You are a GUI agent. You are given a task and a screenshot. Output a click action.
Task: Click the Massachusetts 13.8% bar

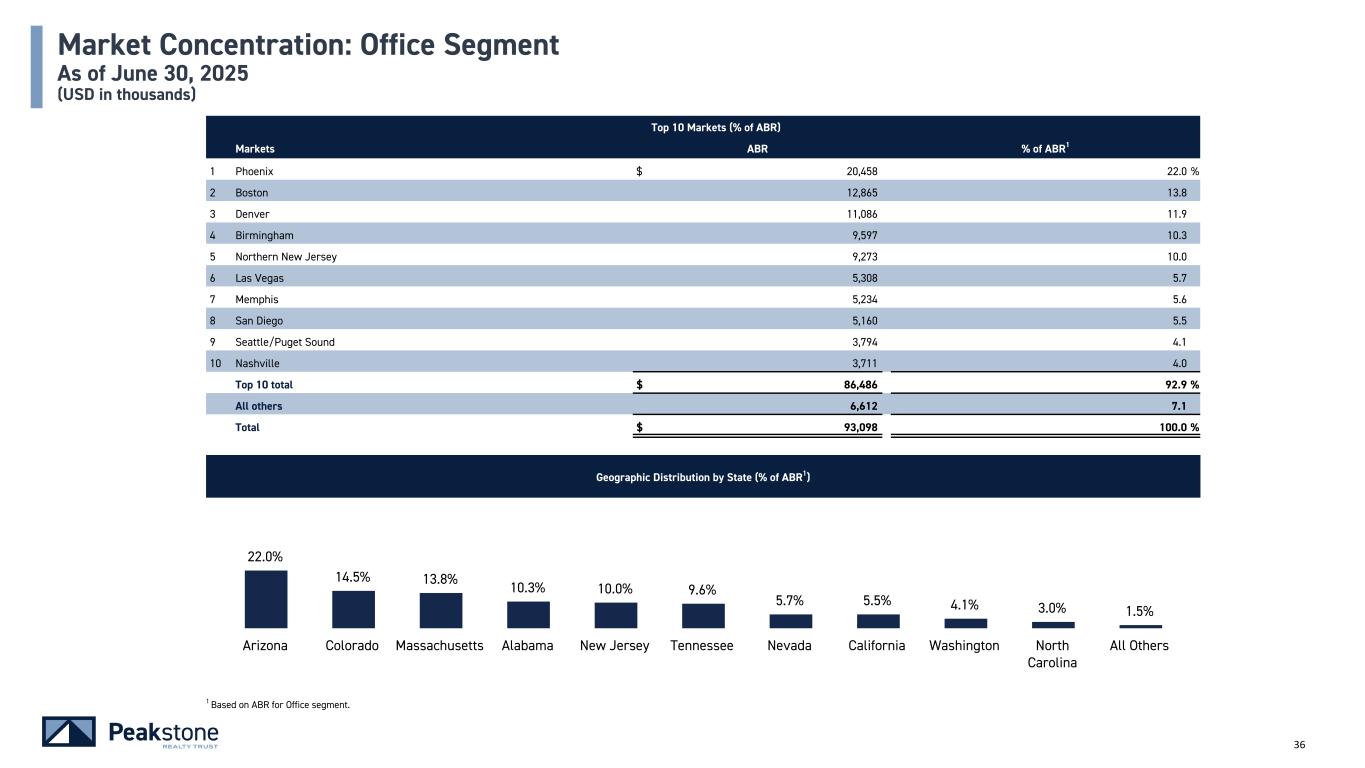[440, 610]
